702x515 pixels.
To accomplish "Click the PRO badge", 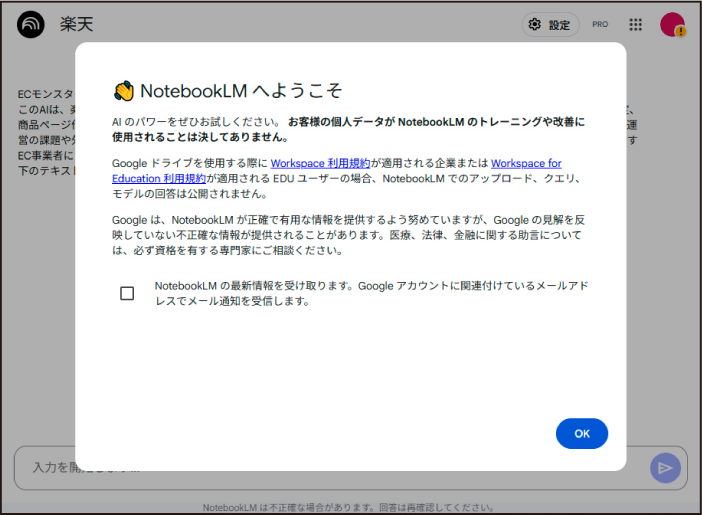I will pos(600,25).
